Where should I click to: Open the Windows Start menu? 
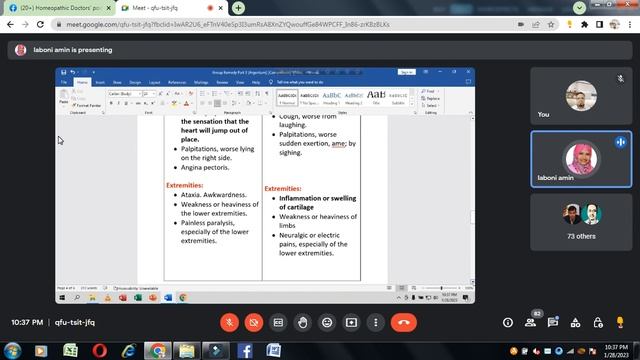click(x=13, y=351)
